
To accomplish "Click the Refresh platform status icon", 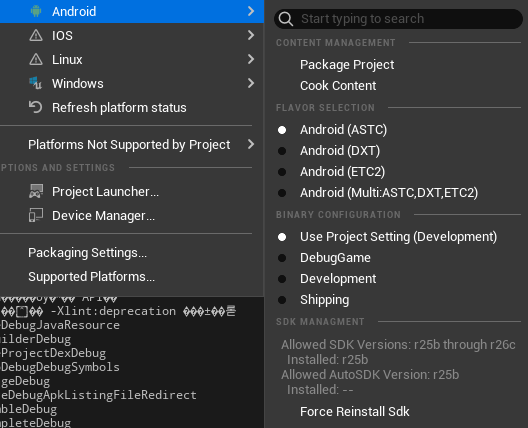I will [x=36, y=107].
